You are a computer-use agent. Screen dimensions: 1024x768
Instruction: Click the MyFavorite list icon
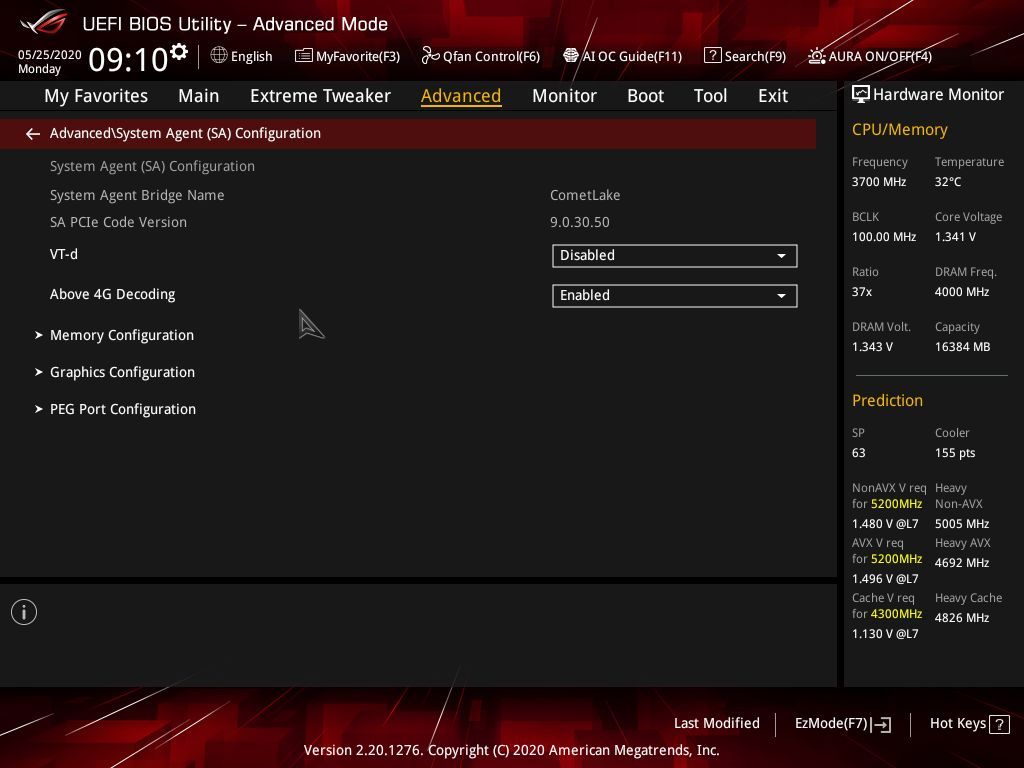304,56
